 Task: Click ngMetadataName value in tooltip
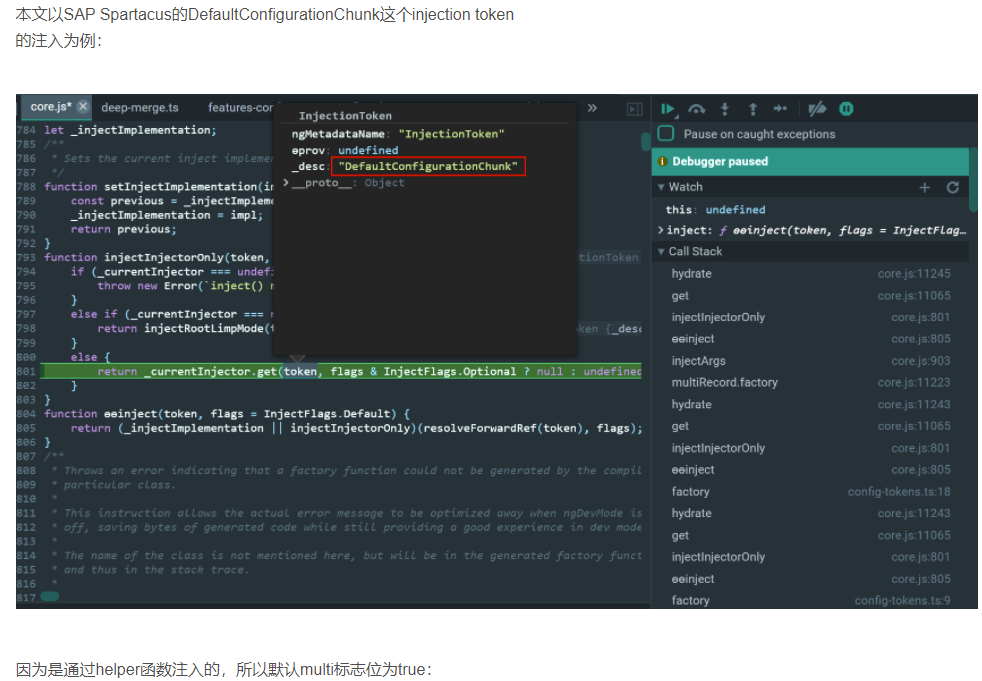pos(452,134)
